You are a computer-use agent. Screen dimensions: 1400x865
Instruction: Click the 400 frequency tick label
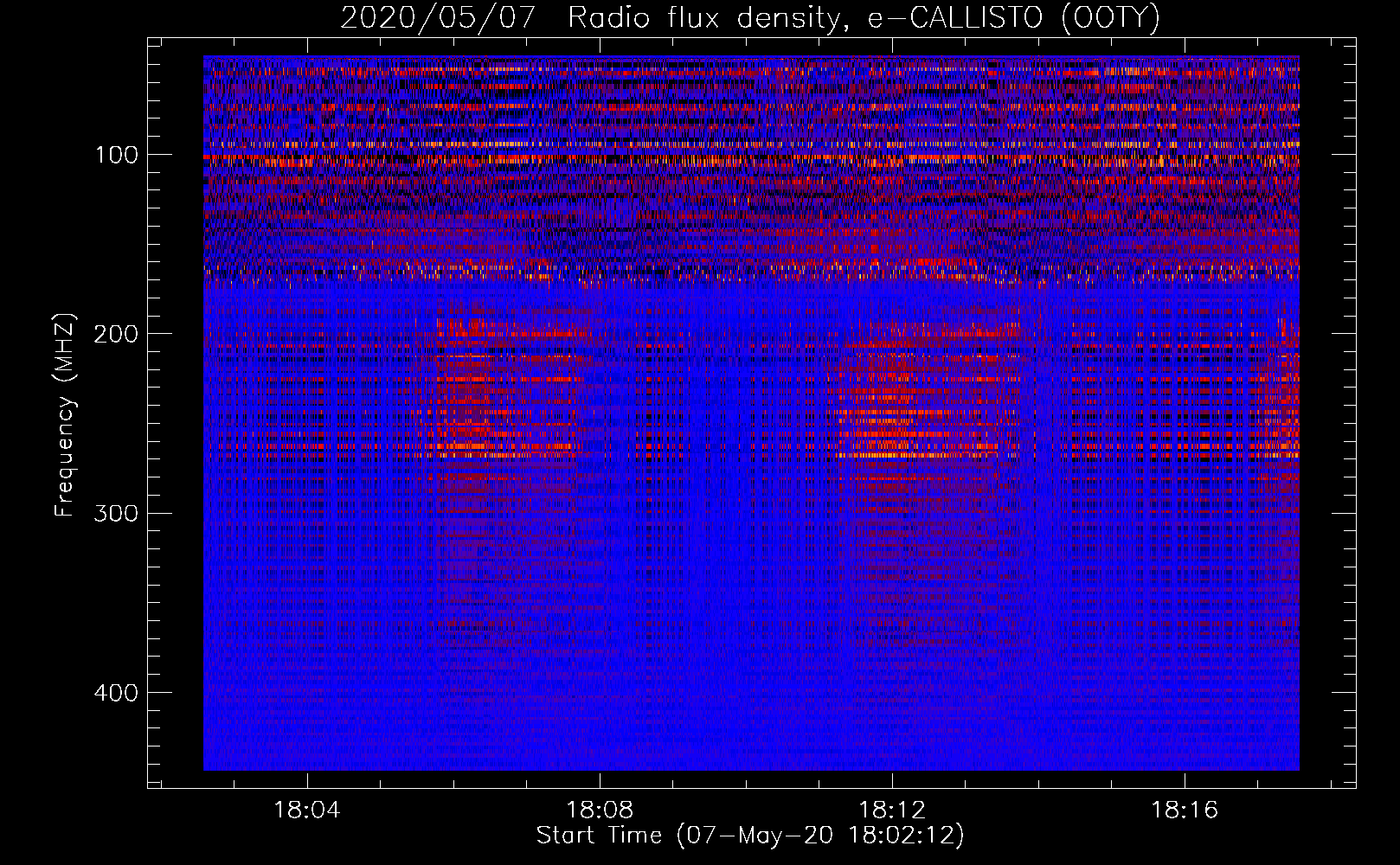(114, 693)
